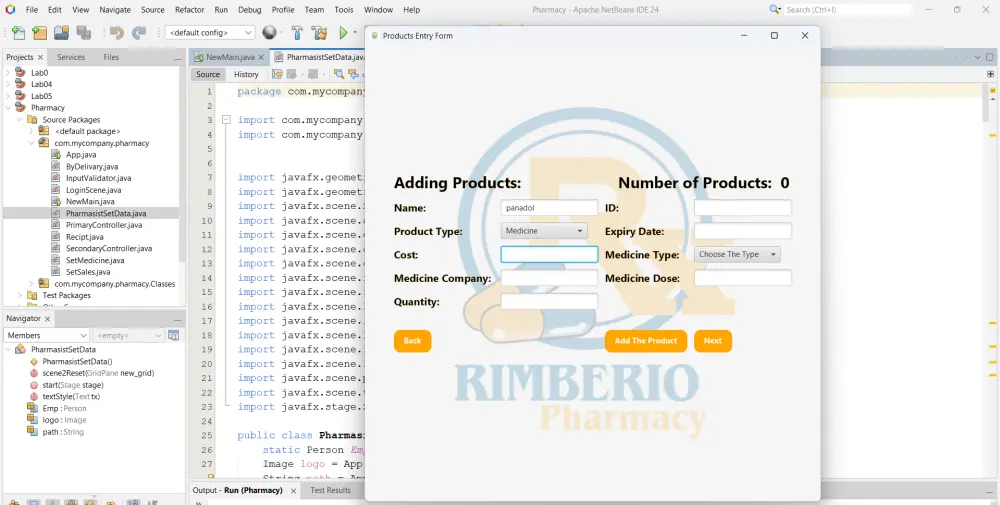This screenshot has height=505, width=1000.
Task: Close the NewMain.java editor tab
Action: pyautogui.click(x=261, y=57)
